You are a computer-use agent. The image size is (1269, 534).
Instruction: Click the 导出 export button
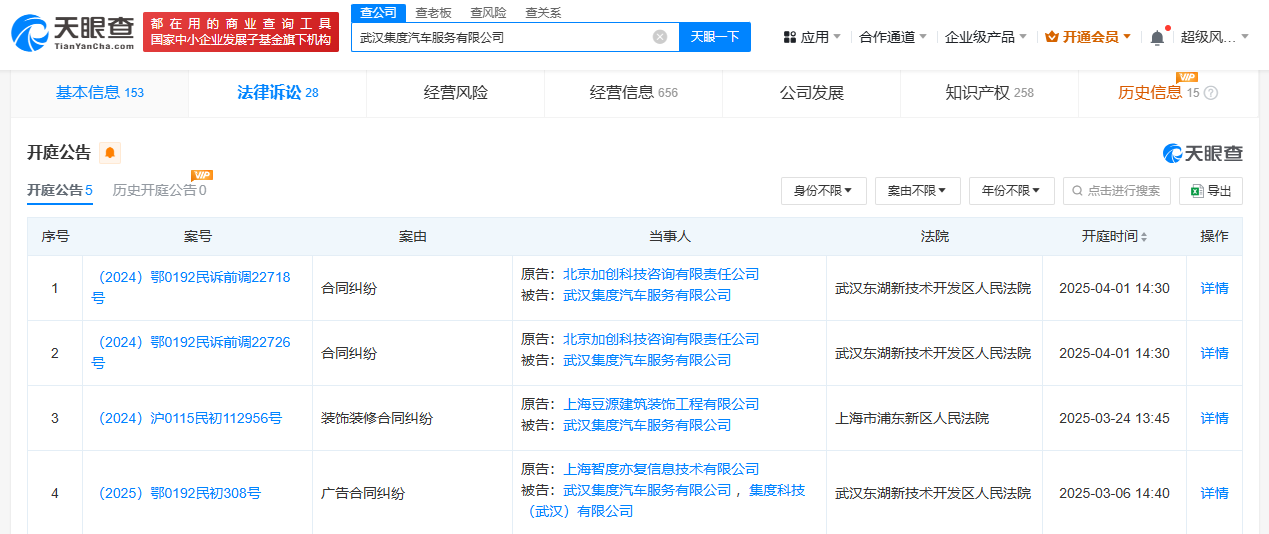click(x=1211, y=190)
